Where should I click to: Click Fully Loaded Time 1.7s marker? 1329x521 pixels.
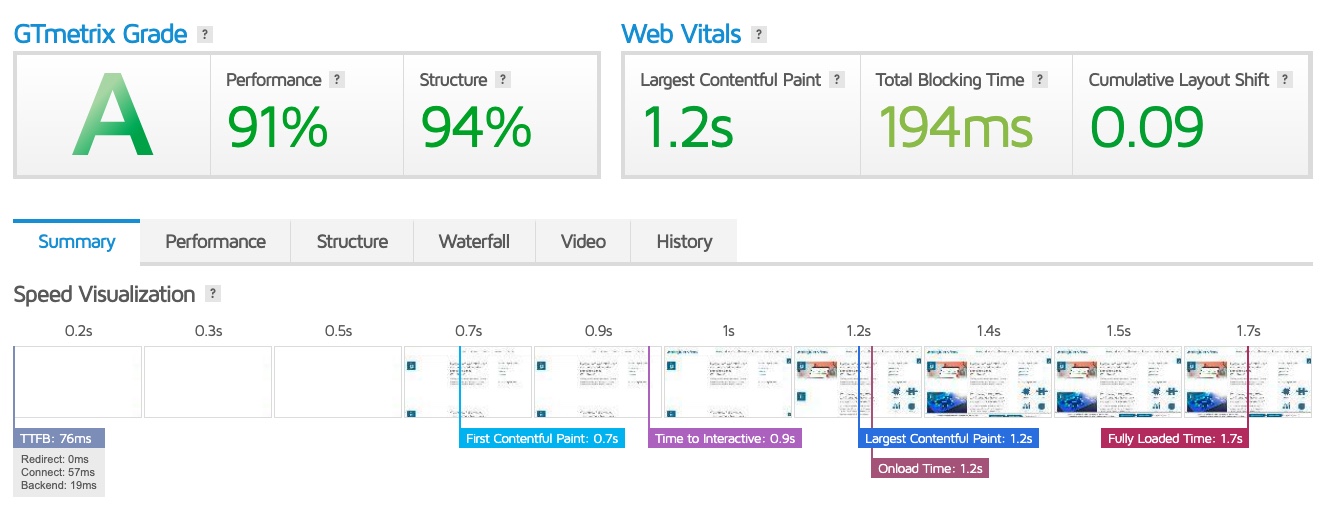point(1175,438)
